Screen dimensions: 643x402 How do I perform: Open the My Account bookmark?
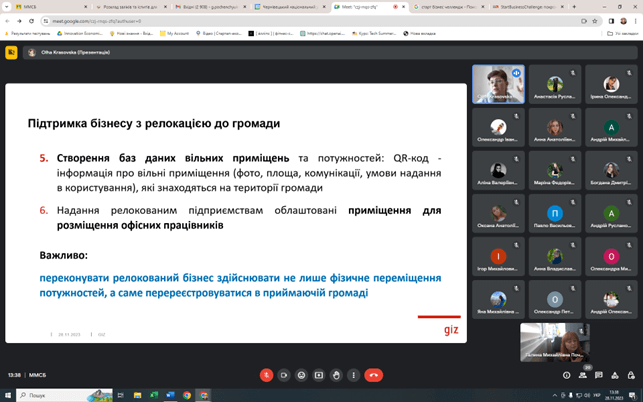[177, 33]
